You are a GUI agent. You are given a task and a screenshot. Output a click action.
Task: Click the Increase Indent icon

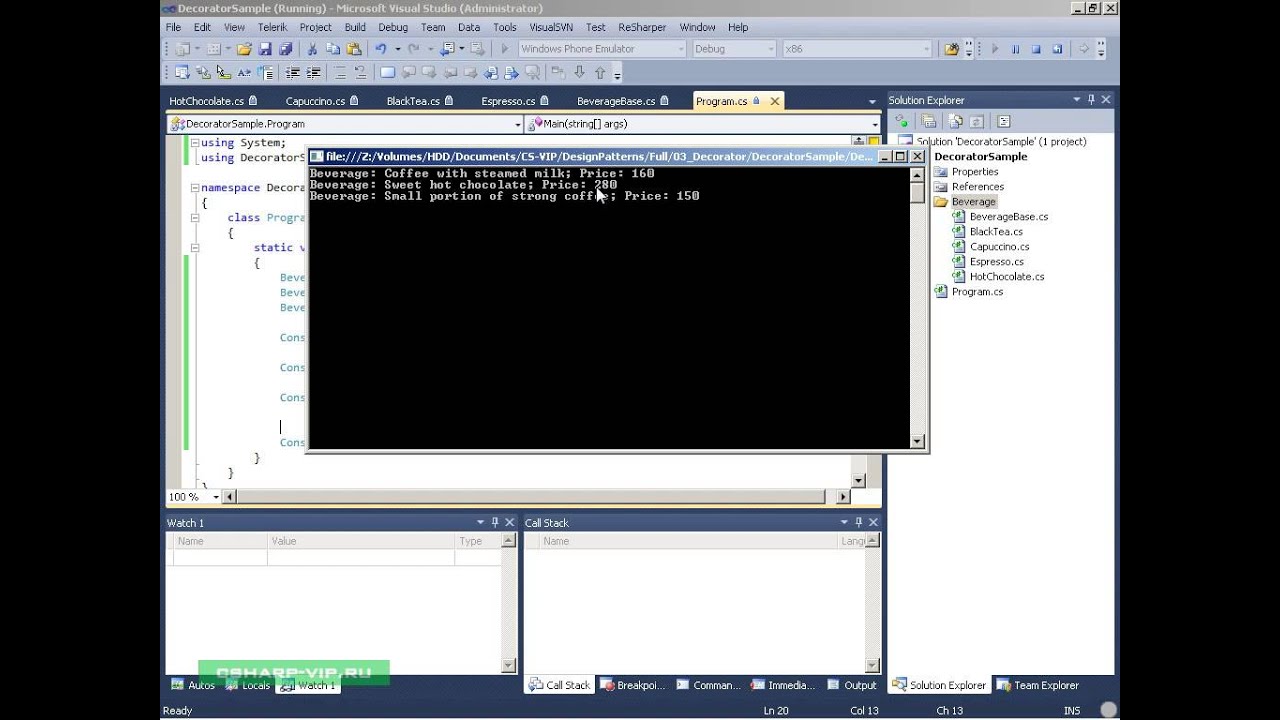point(314,73)
